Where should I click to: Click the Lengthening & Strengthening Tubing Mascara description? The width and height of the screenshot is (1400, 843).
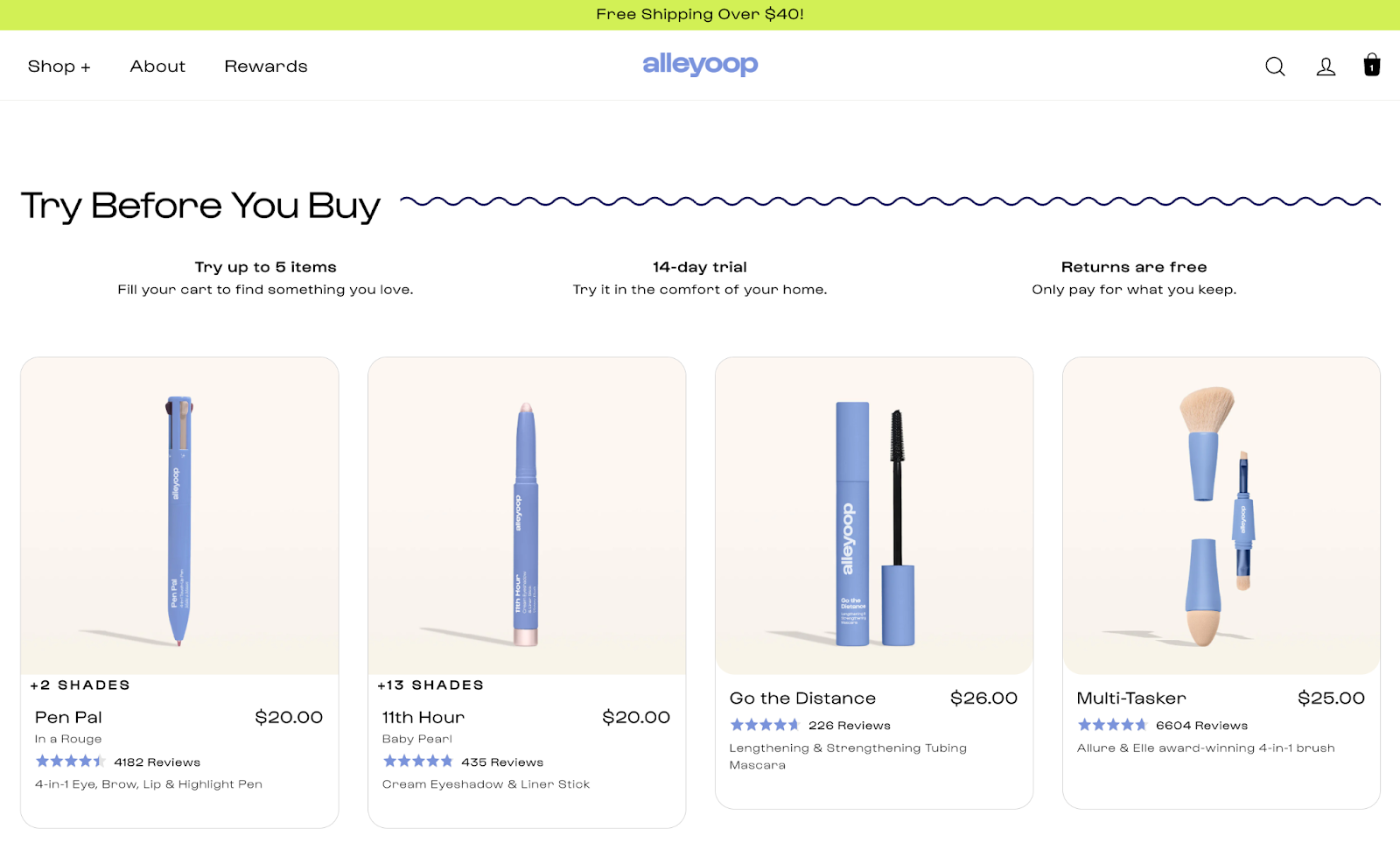[848, 756]
